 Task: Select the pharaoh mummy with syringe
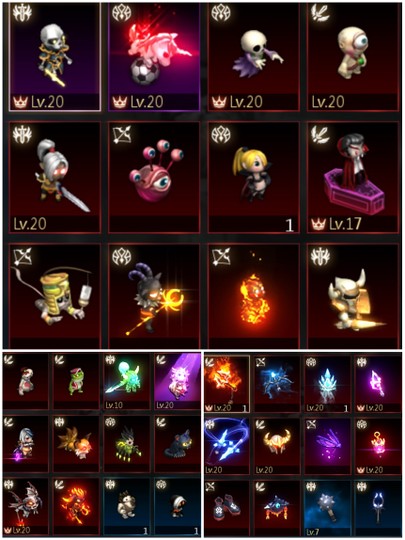point(55,296)
